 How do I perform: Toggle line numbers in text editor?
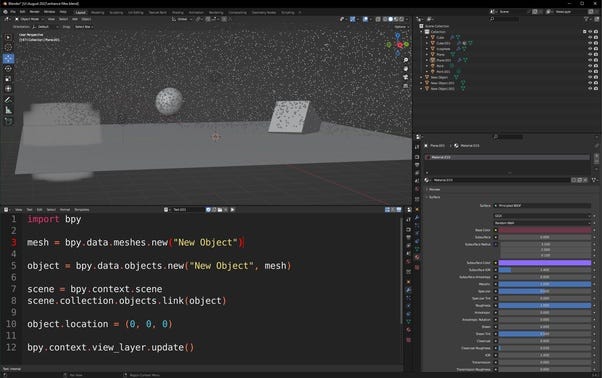(387, 210)
